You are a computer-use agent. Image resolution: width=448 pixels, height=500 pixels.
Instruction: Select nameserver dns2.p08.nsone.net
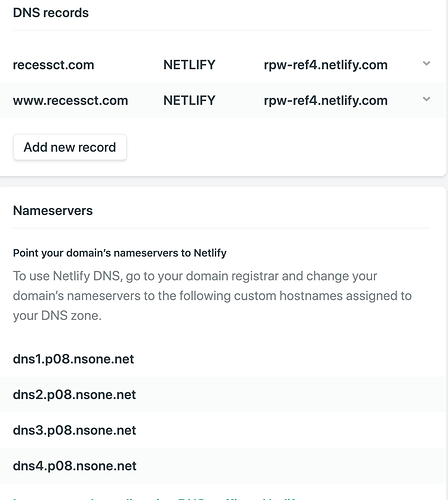coord(74,395)
